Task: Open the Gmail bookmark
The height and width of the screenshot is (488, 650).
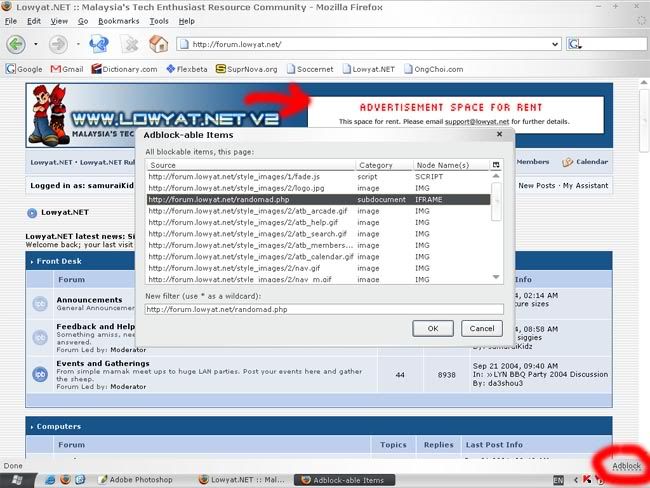Action: (67, 69)
